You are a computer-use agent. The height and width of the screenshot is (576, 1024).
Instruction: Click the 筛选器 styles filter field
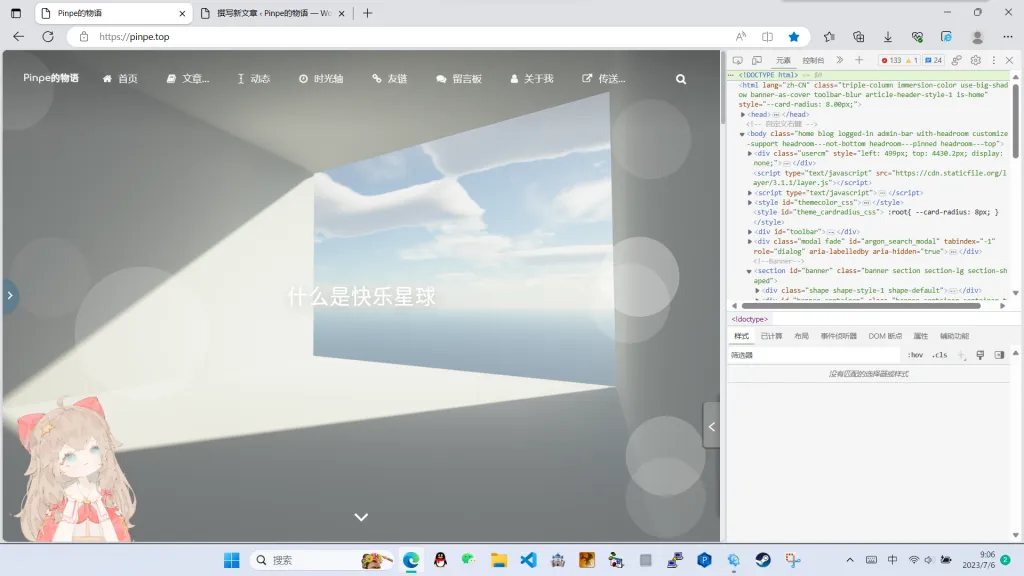(815, 355)
